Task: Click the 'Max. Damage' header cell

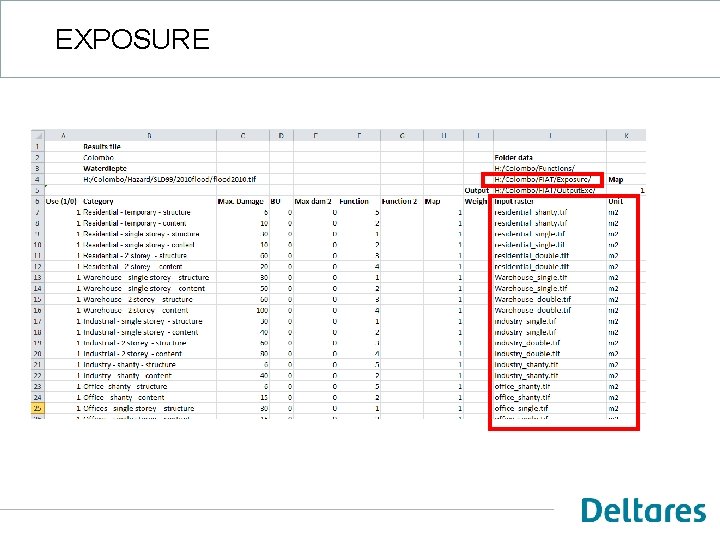Action: click(x=241, y=201)
